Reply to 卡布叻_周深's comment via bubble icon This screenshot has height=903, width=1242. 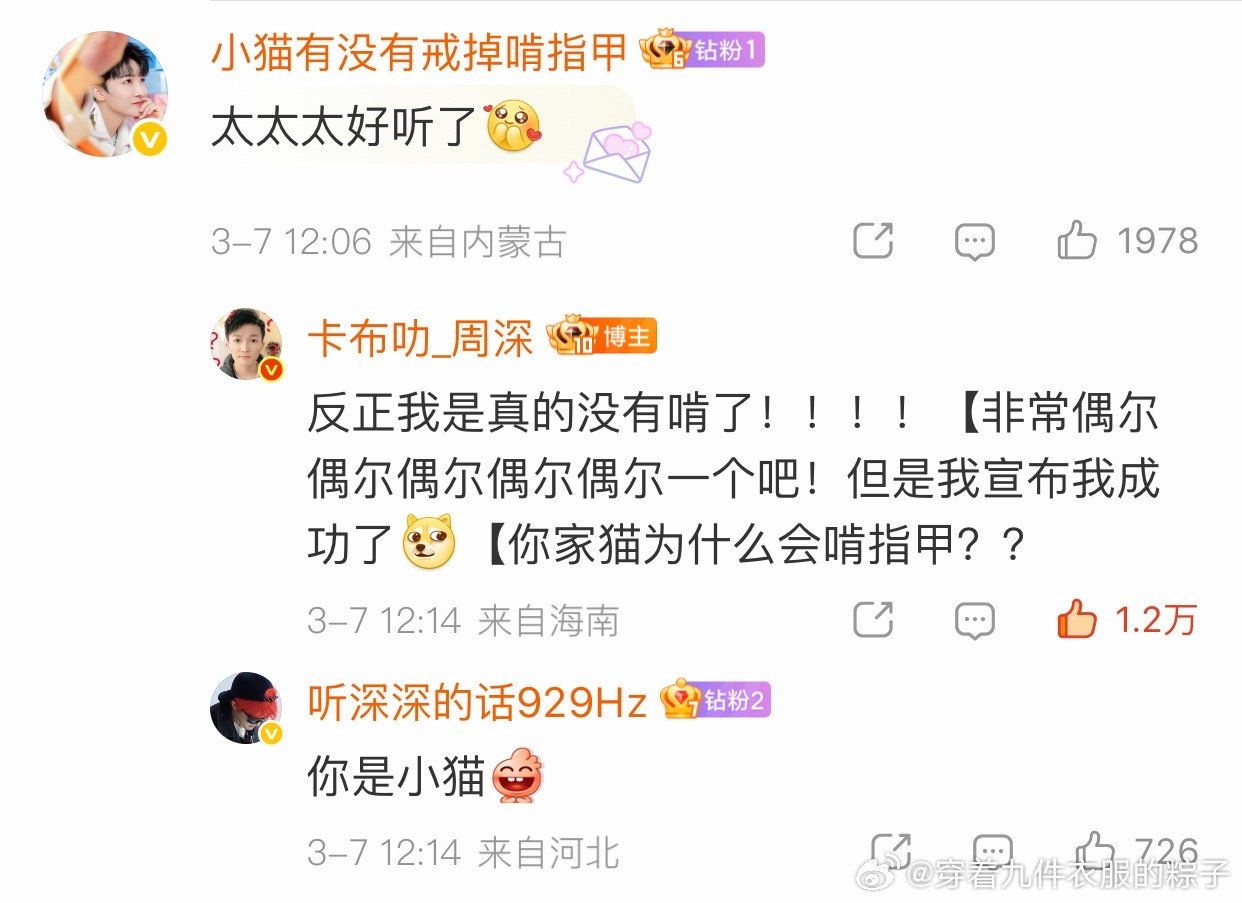(974, 621)
